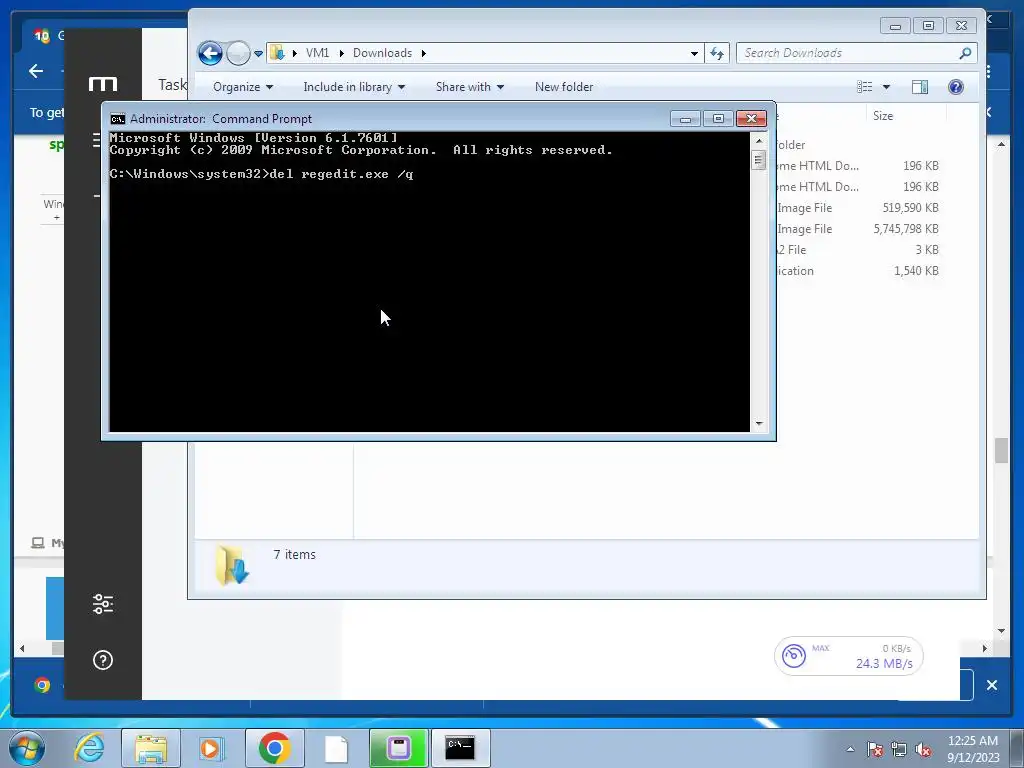Click the purple app icon on taskbar
Viewport: 1024px width, 768px height.
click(x=398, y=748)
